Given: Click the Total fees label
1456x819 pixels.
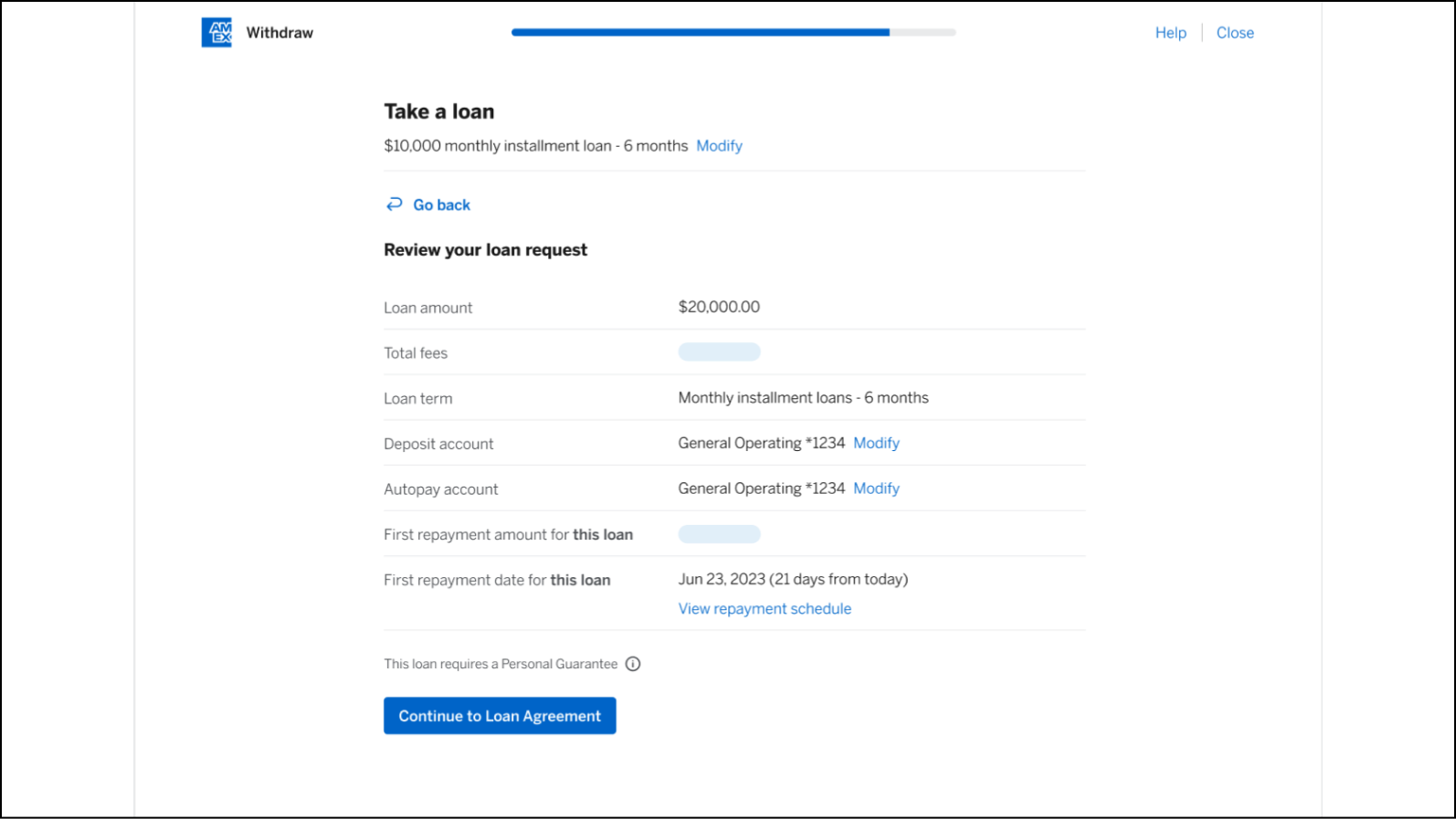Looking at the screenshot, I should pyautogui.click(x=416, y=353).
